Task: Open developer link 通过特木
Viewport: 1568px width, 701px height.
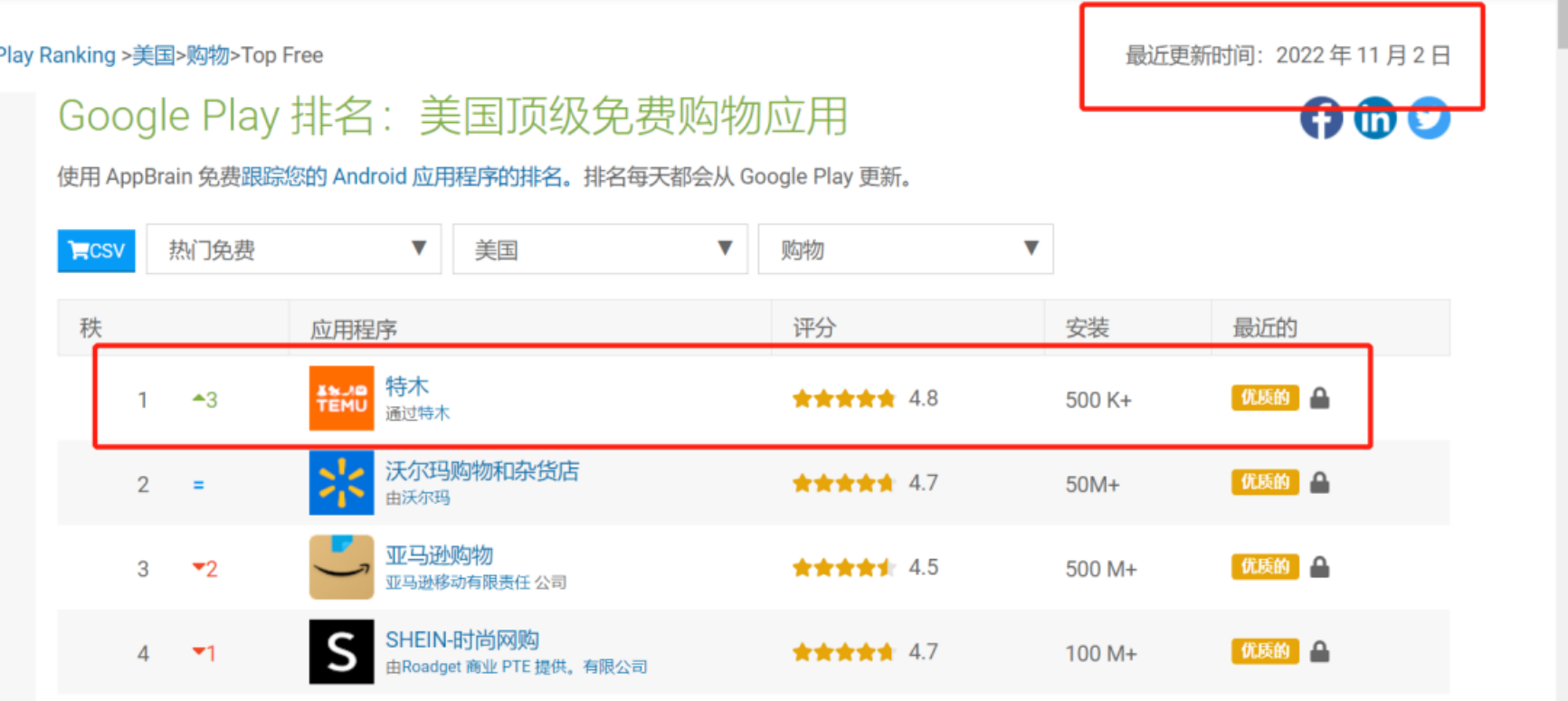Action: [417, 413]
